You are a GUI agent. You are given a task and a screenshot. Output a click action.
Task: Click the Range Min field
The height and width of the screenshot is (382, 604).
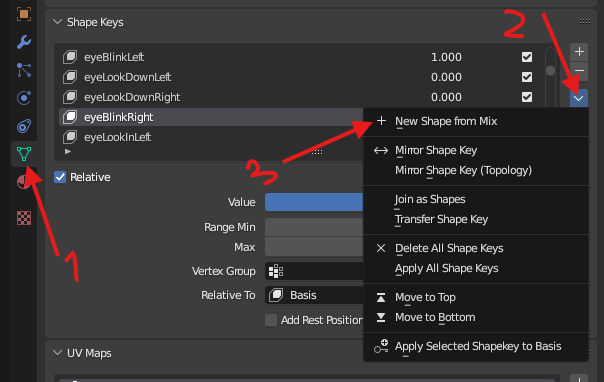tap(314, 227)
